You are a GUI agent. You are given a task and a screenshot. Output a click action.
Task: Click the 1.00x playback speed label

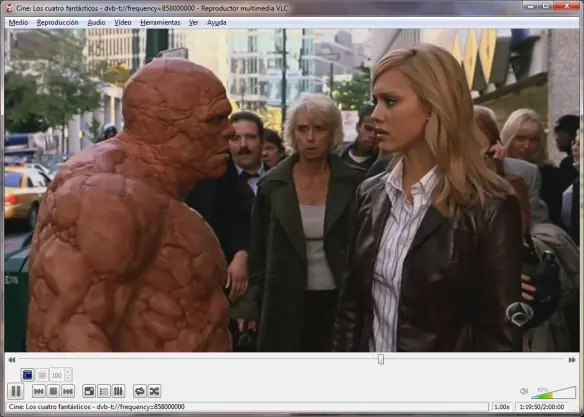tap(502, 407)
